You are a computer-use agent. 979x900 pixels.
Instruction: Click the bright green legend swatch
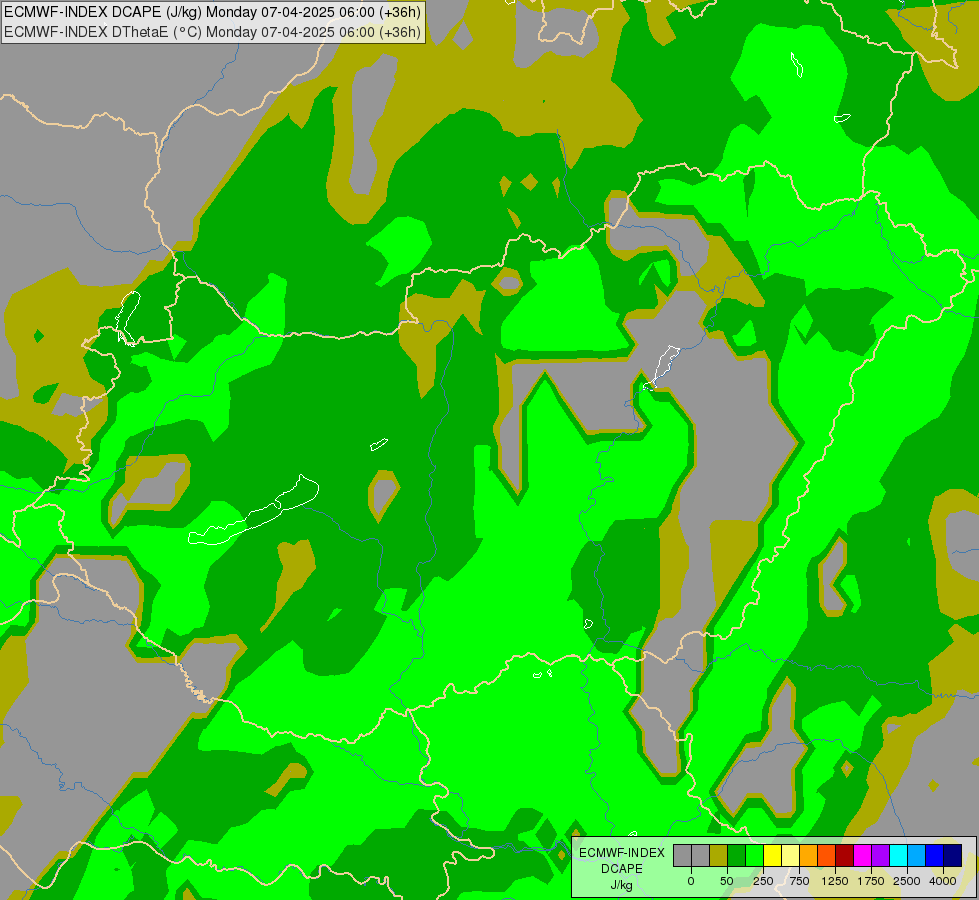pyautogui.click(x=754, y=855)
